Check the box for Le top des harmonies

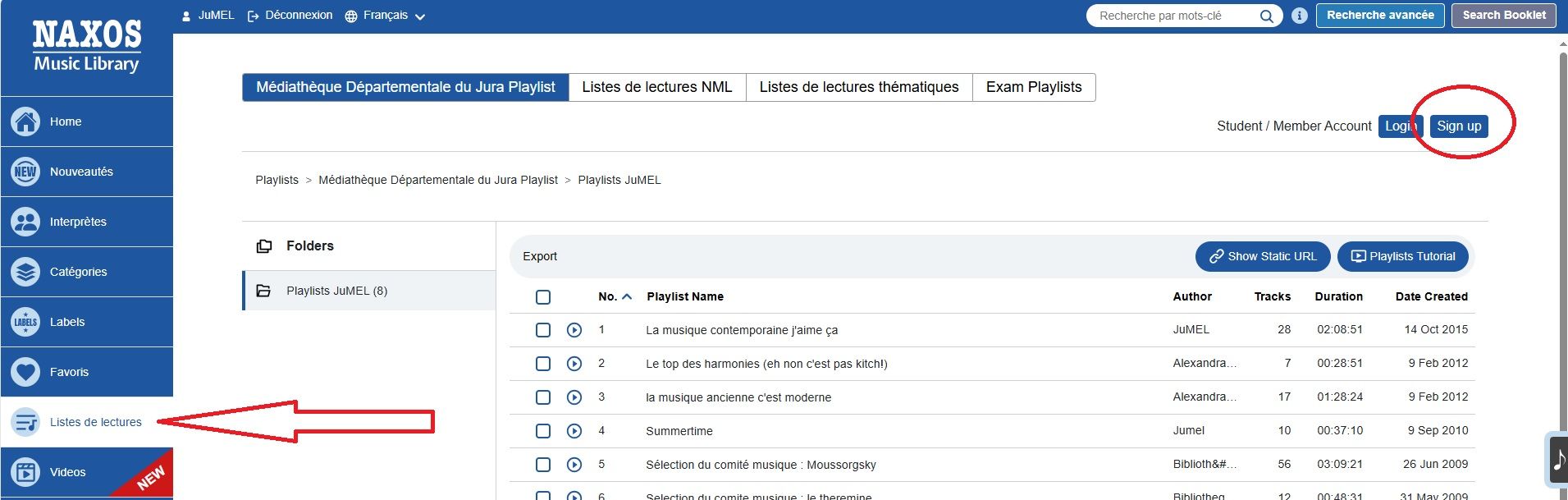(543, 364)
